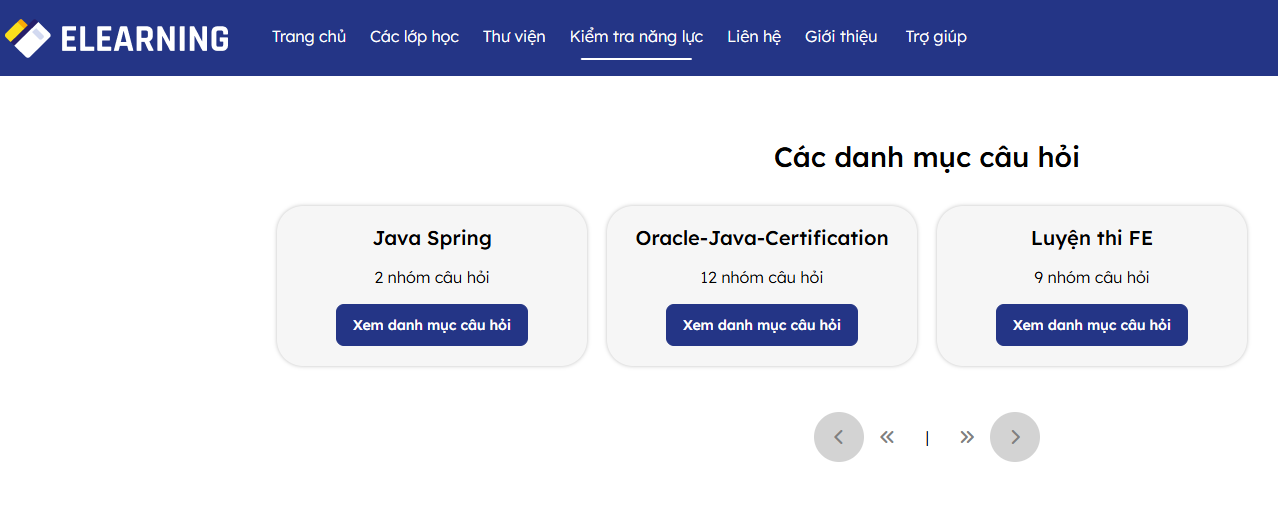Click the ELEARNING brand text
The width and height of the screenshot is (1278, 522).
(145, 39)
